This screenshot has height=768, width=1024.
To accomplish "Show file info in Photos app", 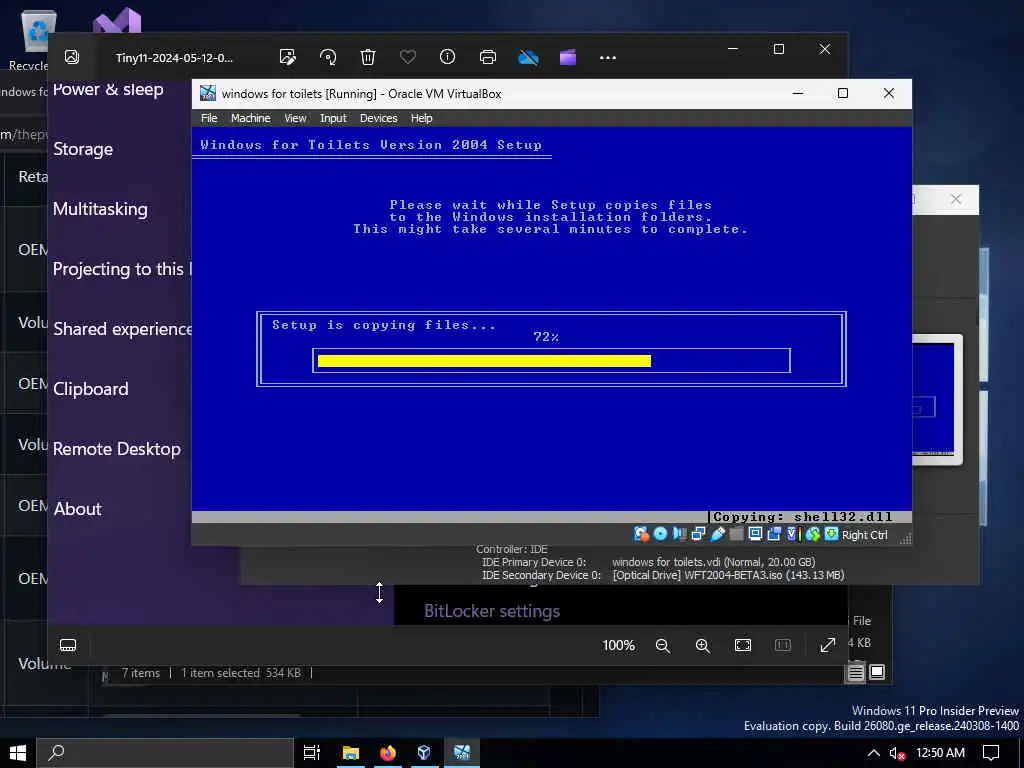I will (x=447, y=57).
